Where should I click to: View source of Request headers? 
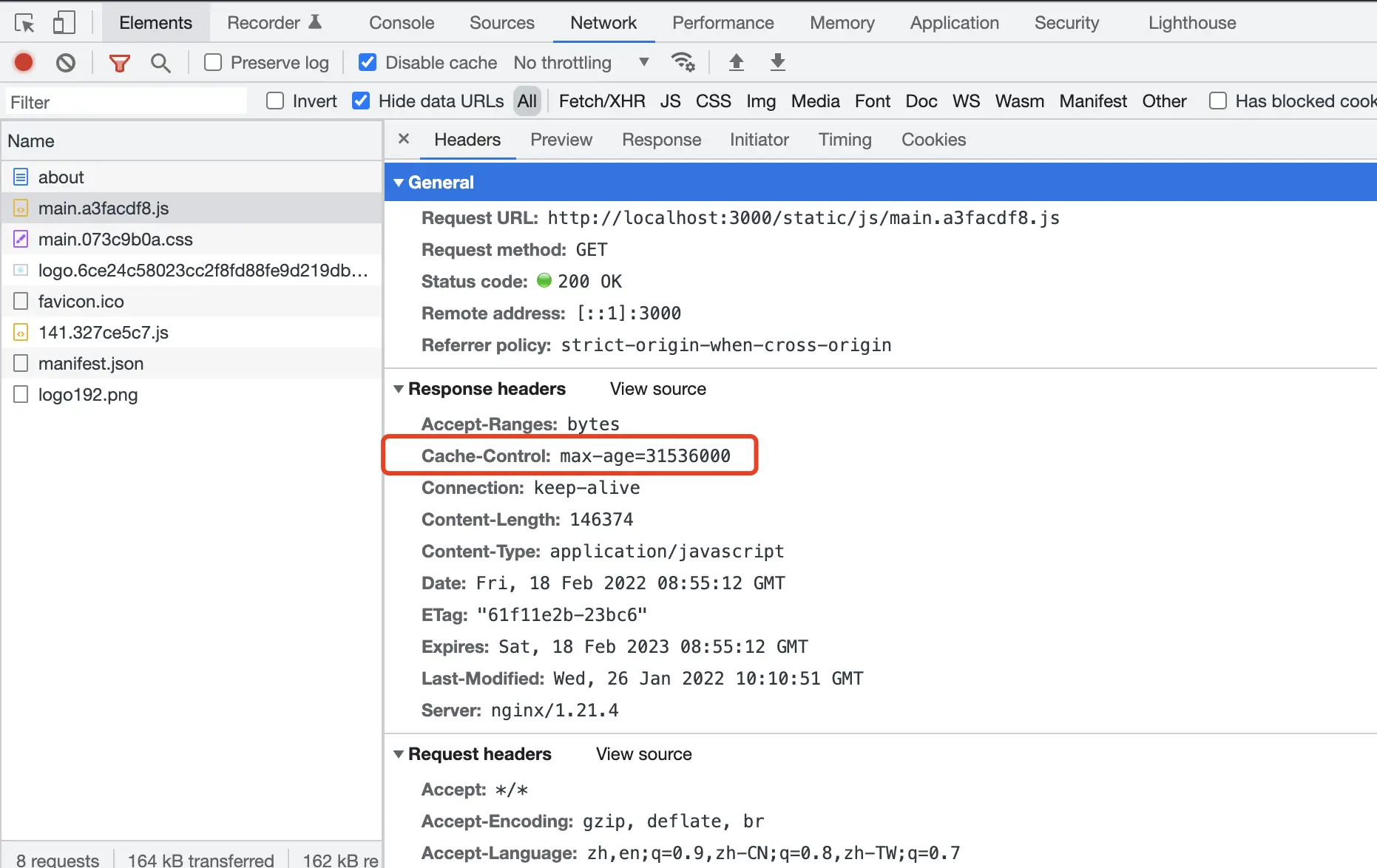pyautogui.click(x=644, y=754)
